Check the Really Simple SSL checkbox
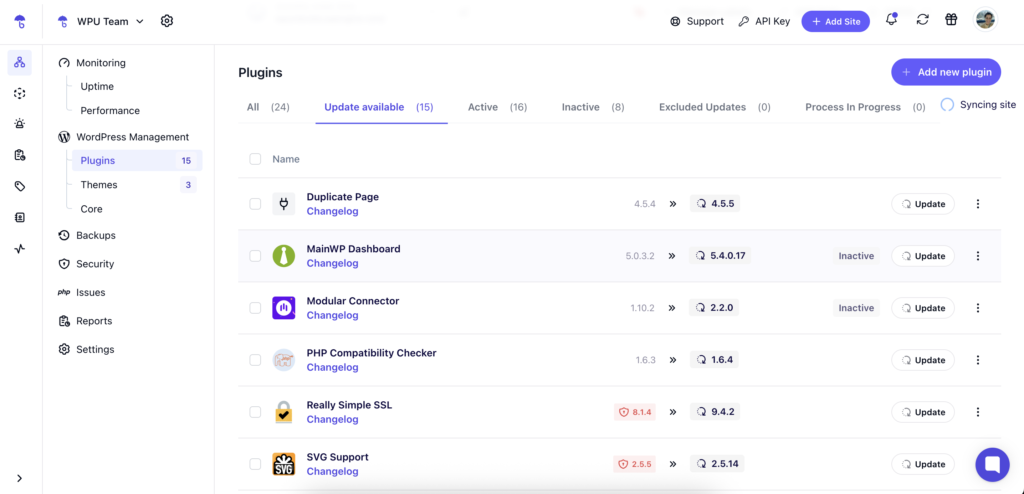 (255, 412)
